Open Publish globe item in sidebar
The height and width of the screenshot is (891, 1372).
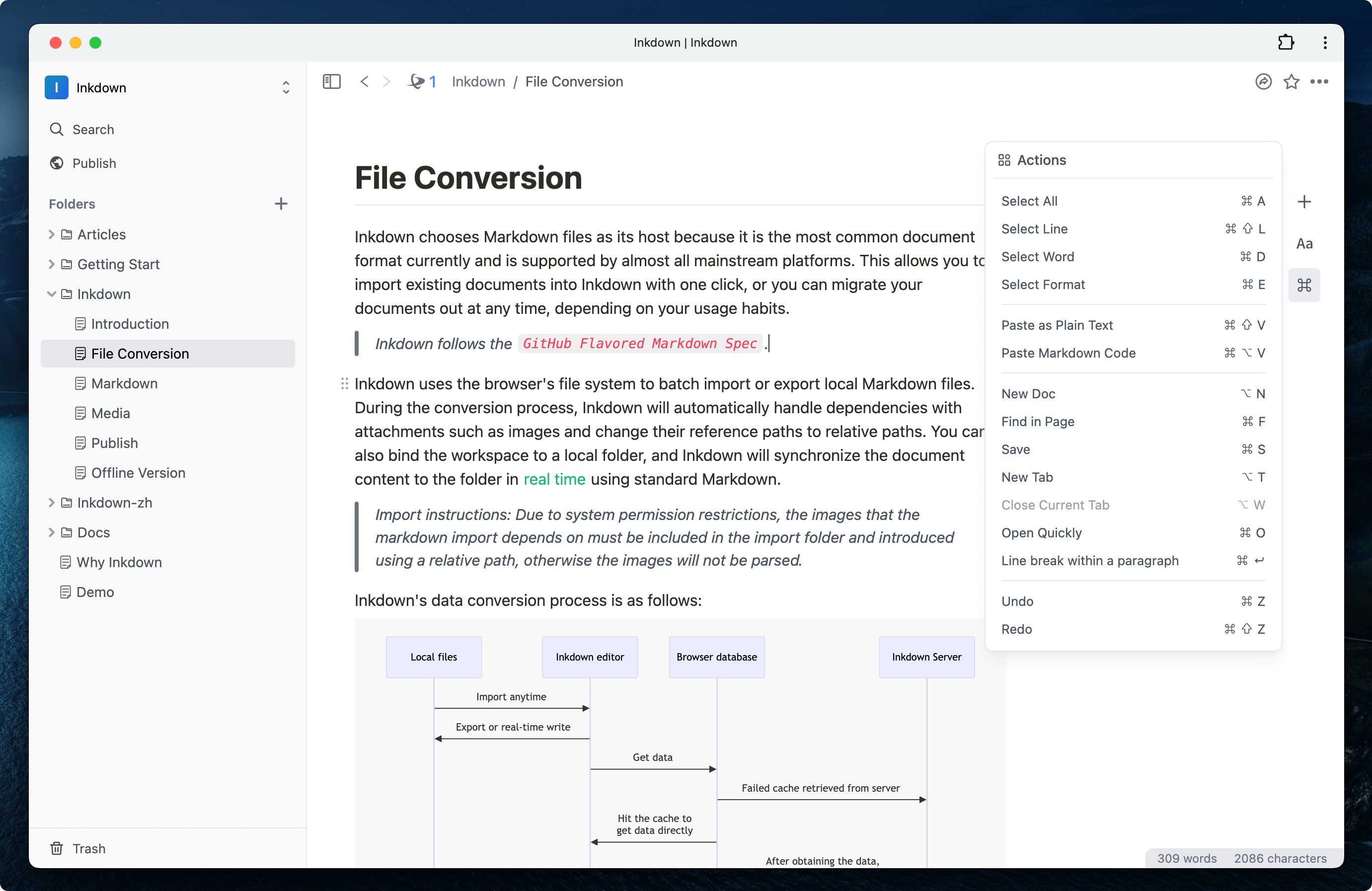82,163
